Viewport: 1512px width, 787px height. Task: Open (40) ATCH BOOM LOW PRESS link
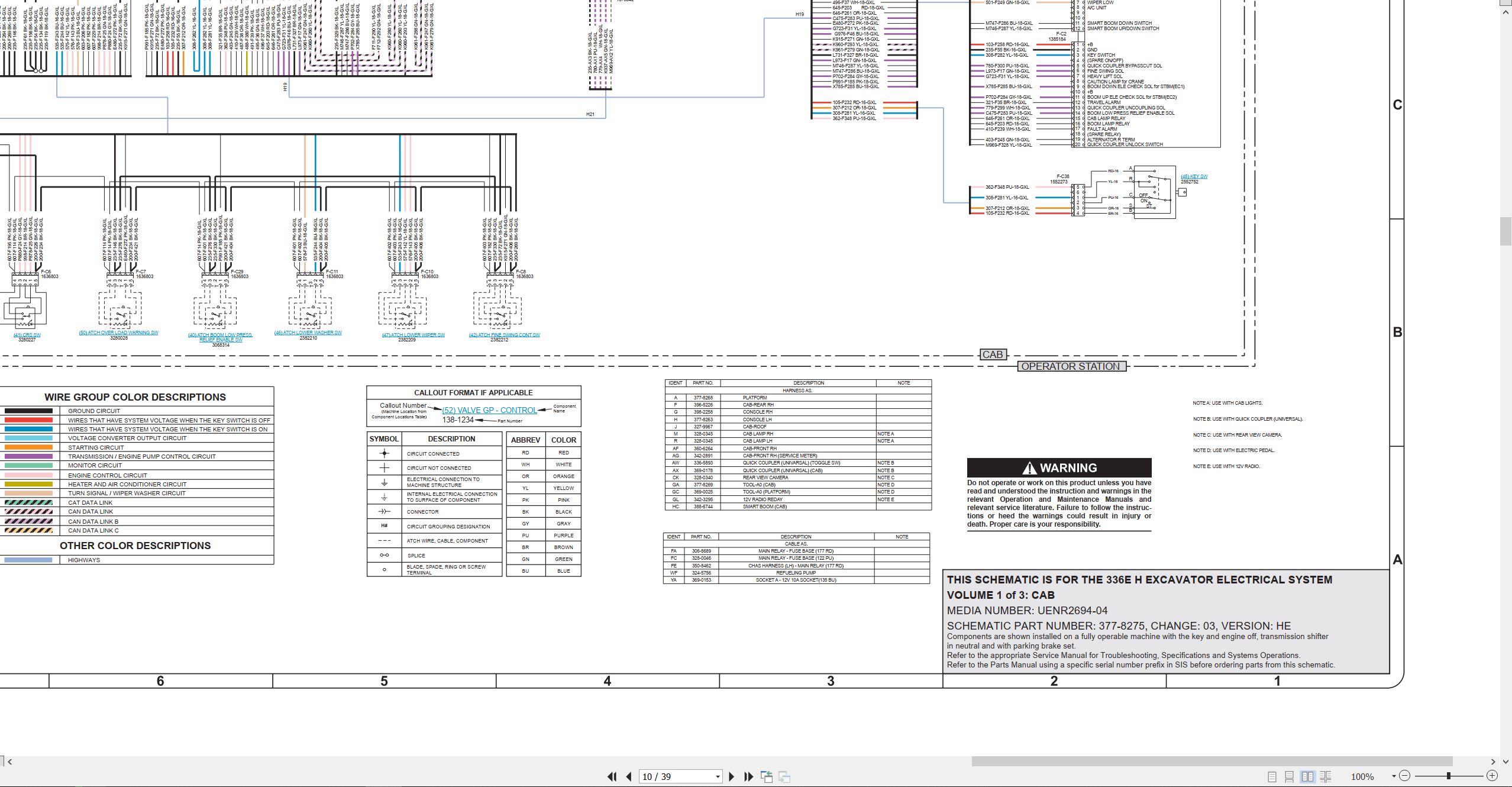220,337
